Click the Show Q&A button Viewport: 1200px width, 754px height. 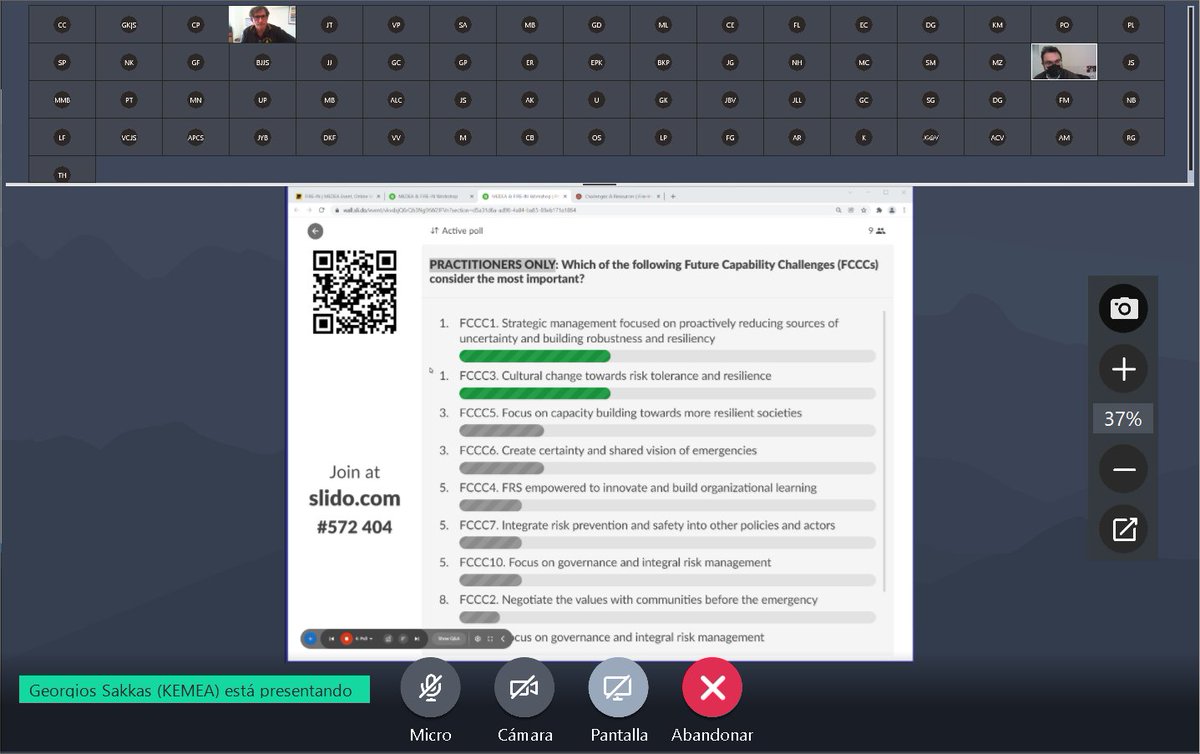point(448,638)
